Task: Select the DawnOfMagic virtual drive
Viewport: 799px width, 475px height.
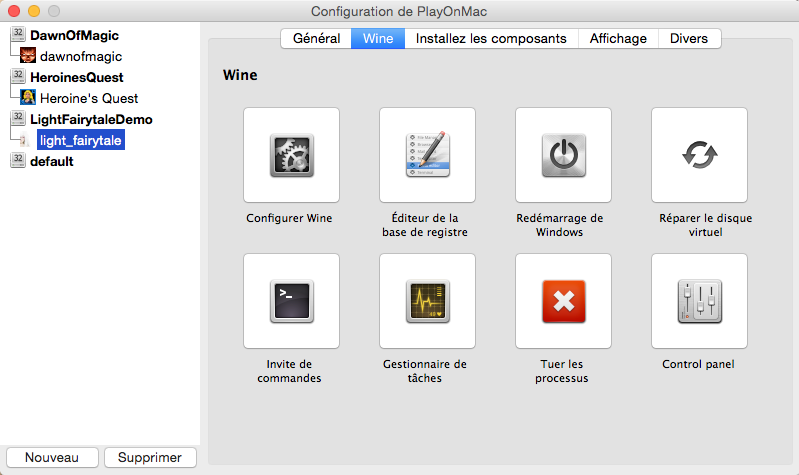Action: [x=74, y=35]
